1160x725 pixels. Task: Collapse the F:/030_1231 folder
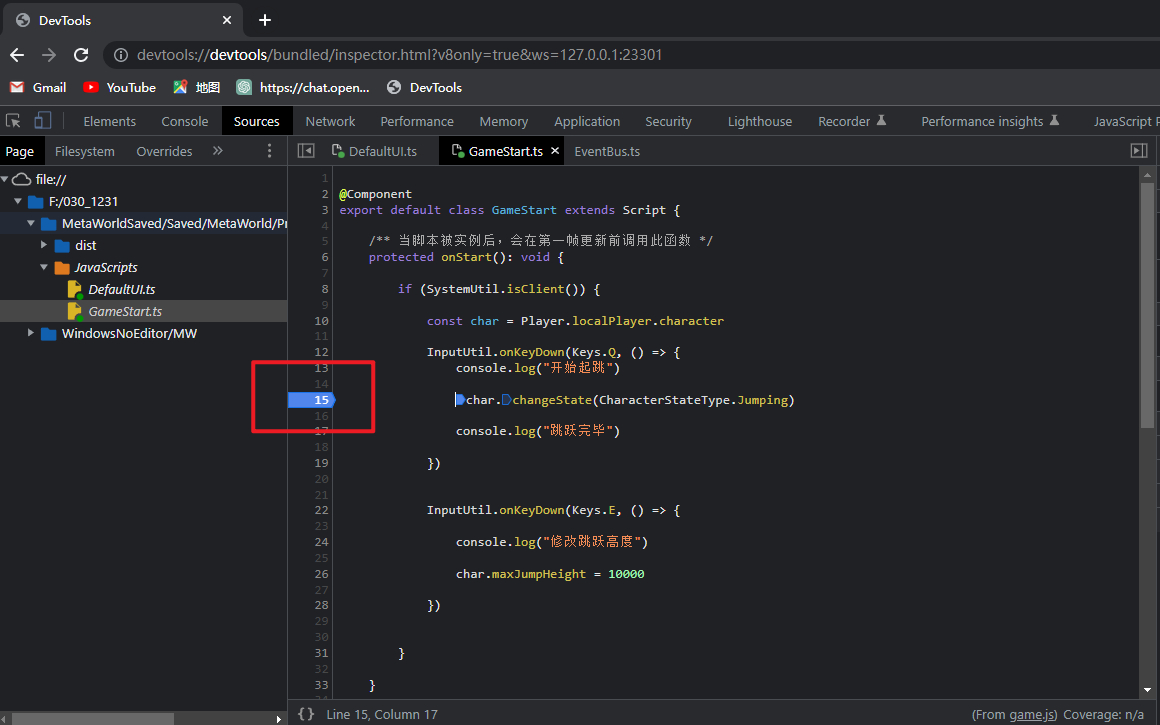point(18,201)
